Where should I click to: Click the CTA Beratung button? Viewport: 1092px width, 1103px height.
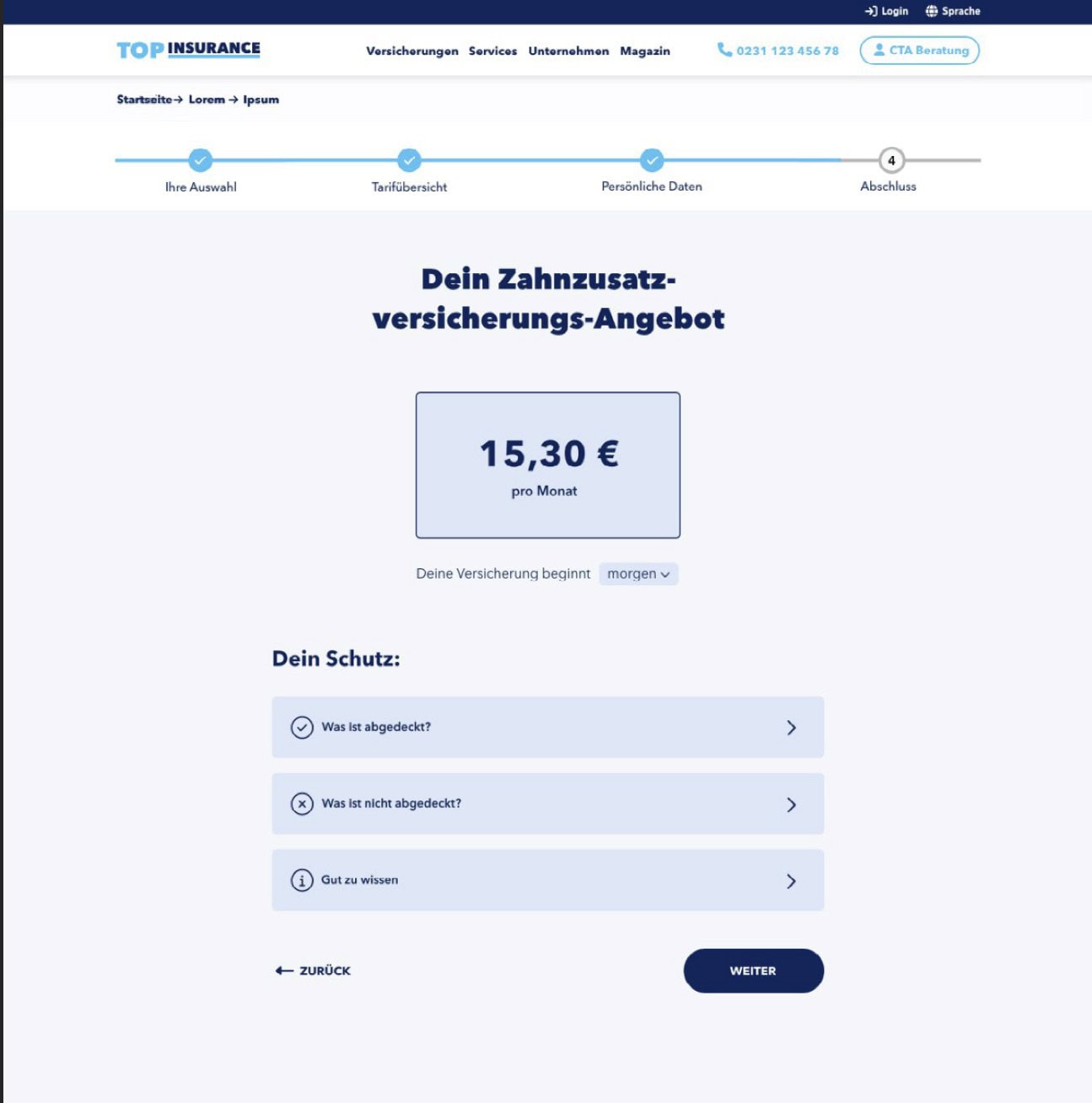919,51
